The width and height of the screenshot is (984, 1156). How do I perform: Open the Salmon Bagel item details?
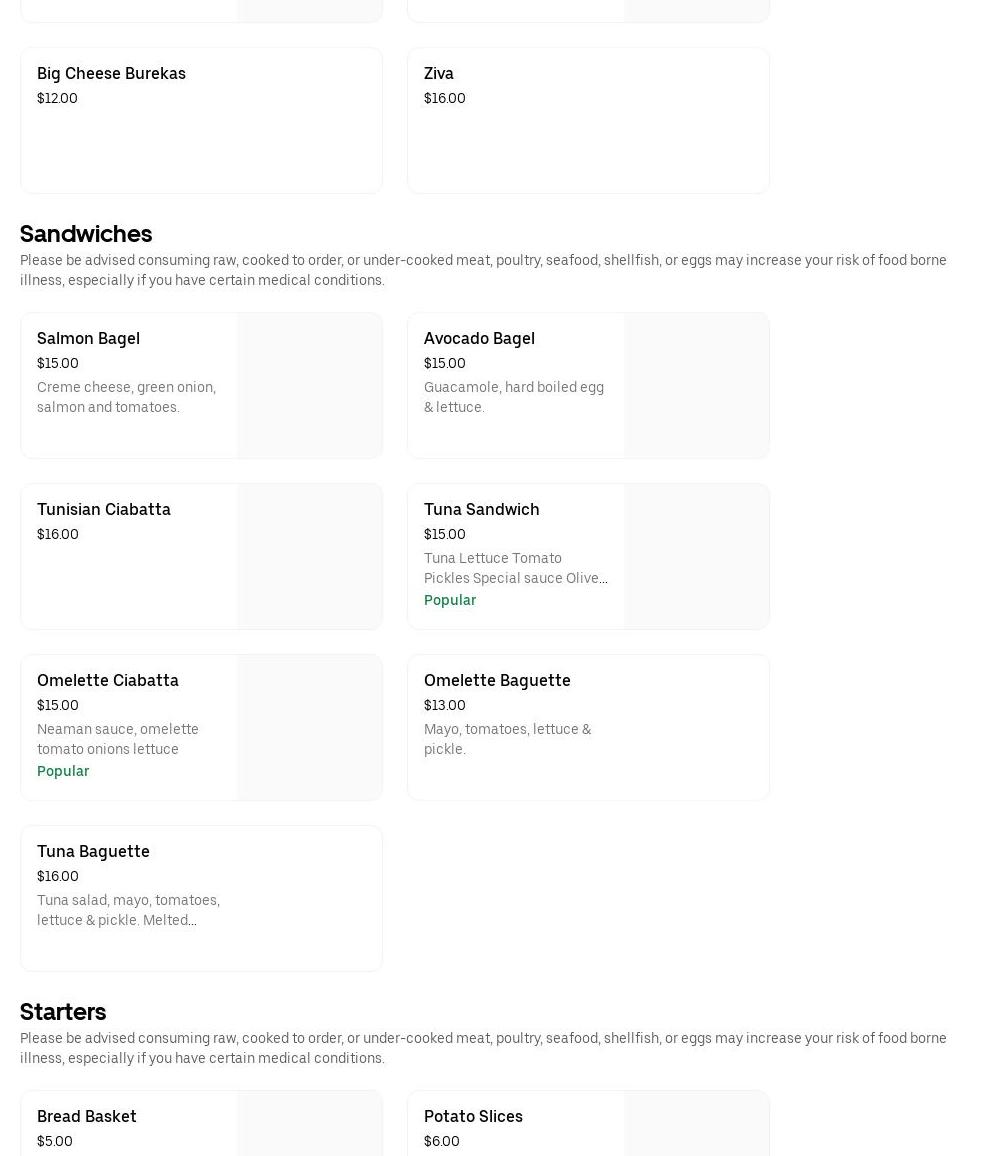pyautogui.click(x=88, y=339)
